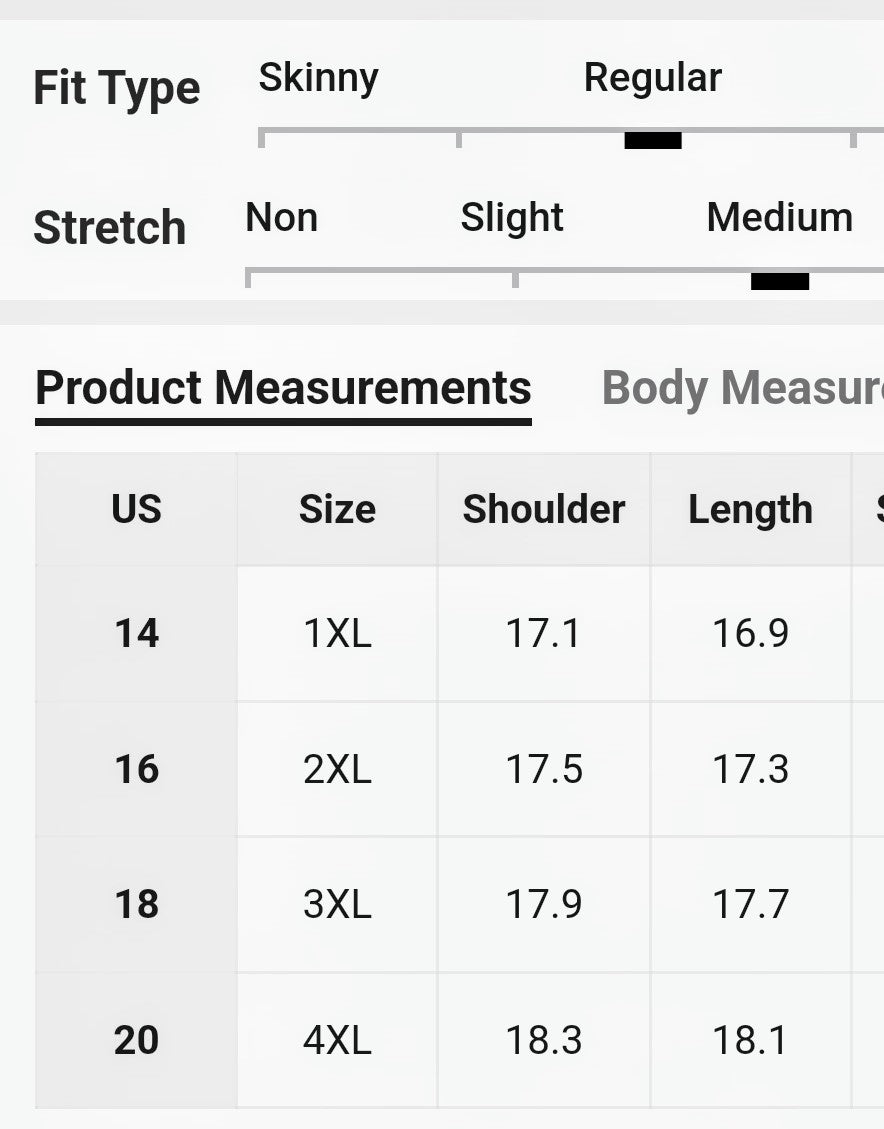Click the Non stretch label
884x1129 pixels.
click(281, 218)
